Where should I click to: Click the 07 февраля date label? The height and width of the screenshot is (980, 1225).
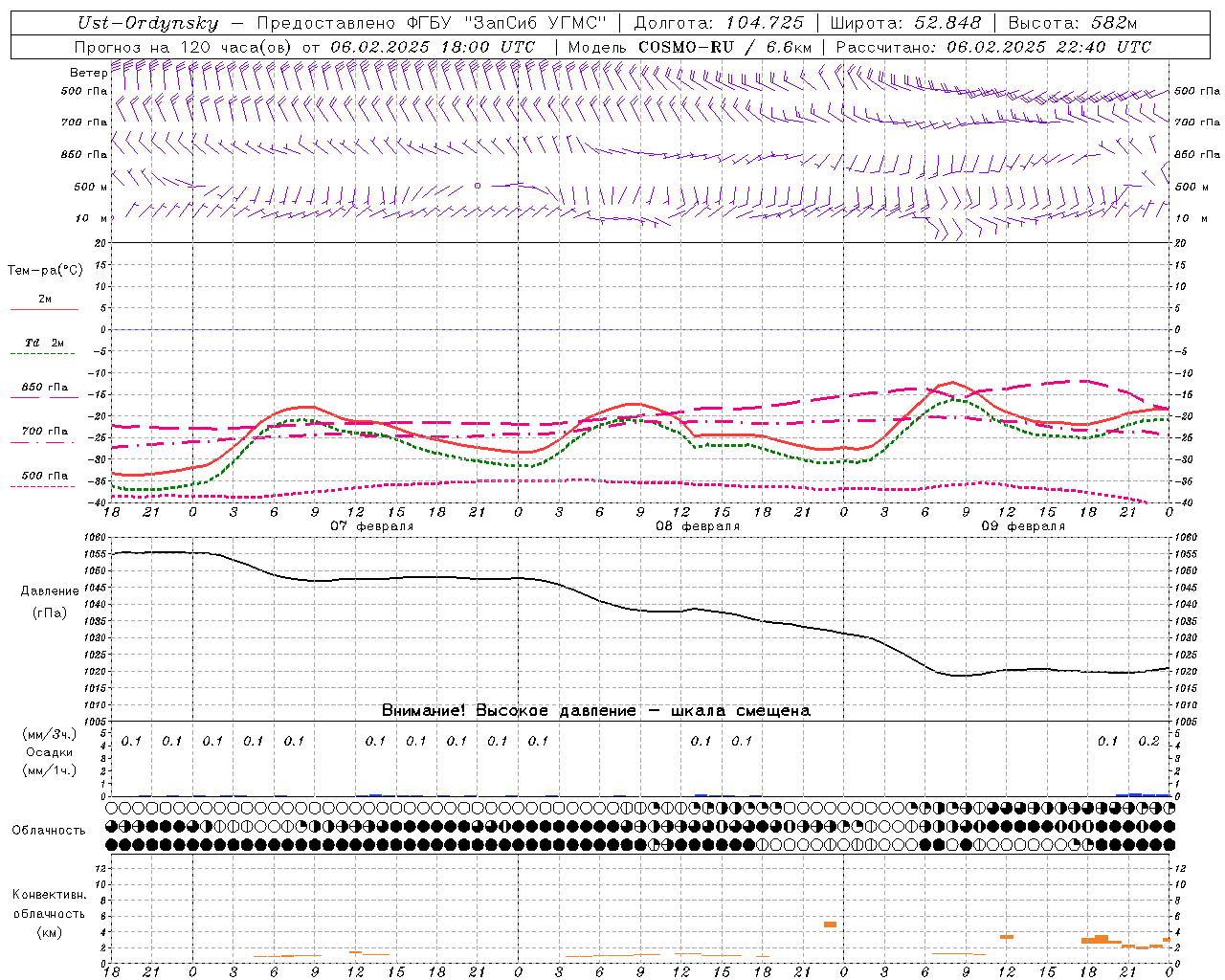coord(372,526)
